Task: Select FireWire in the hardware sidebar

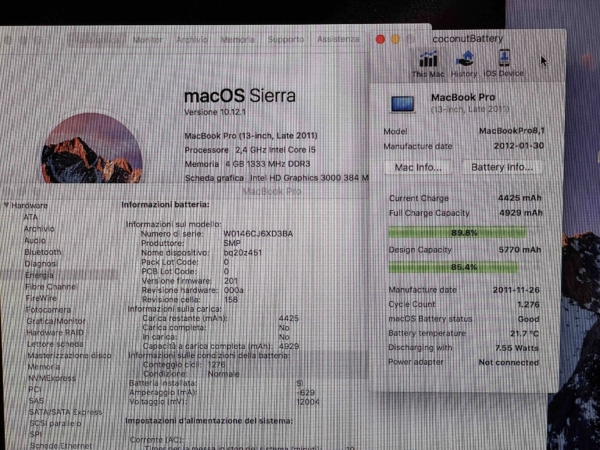Action: [x=41, y=298]
